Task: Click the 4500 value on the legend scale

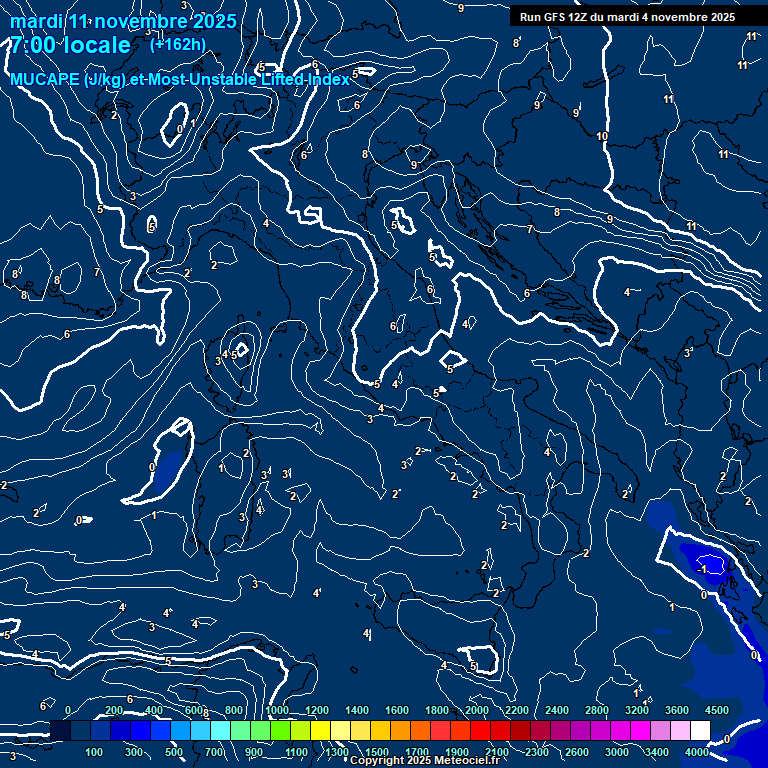Action: (x=718, y=710)
